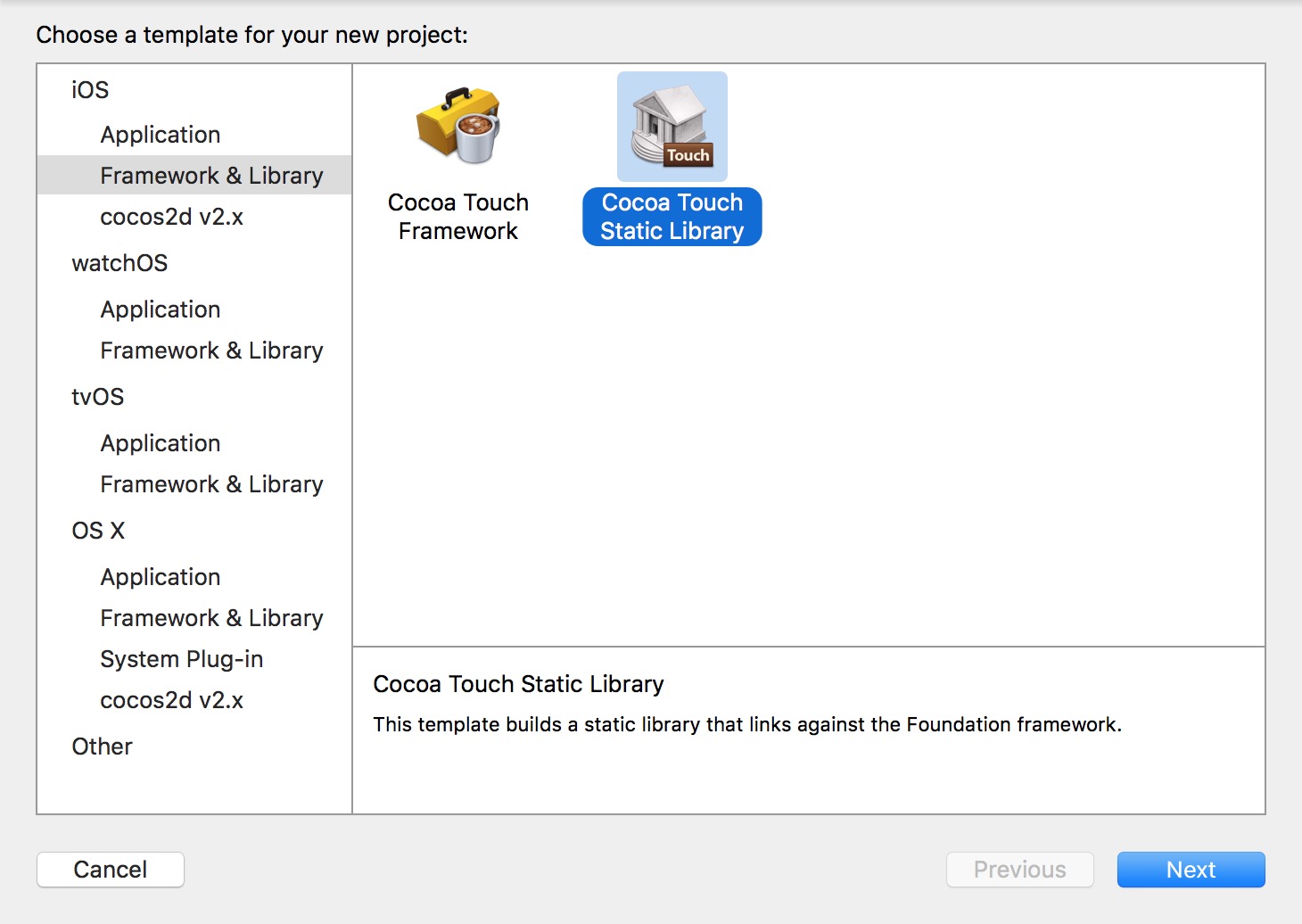Select the Cocoa Touch Framework toolbox icon
The height and width of the screenshot is (924, 1302).
458,126
